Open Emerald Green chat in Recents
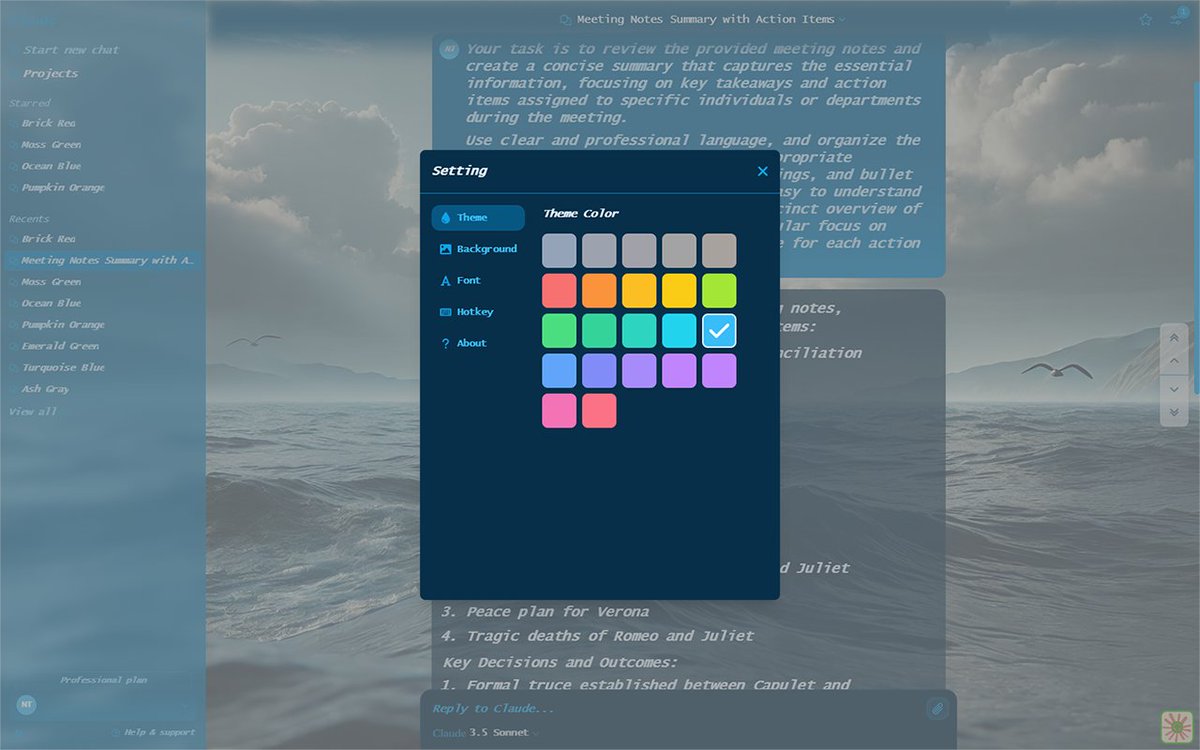This screenshot has width=1200, height=750. coord(60,346)
